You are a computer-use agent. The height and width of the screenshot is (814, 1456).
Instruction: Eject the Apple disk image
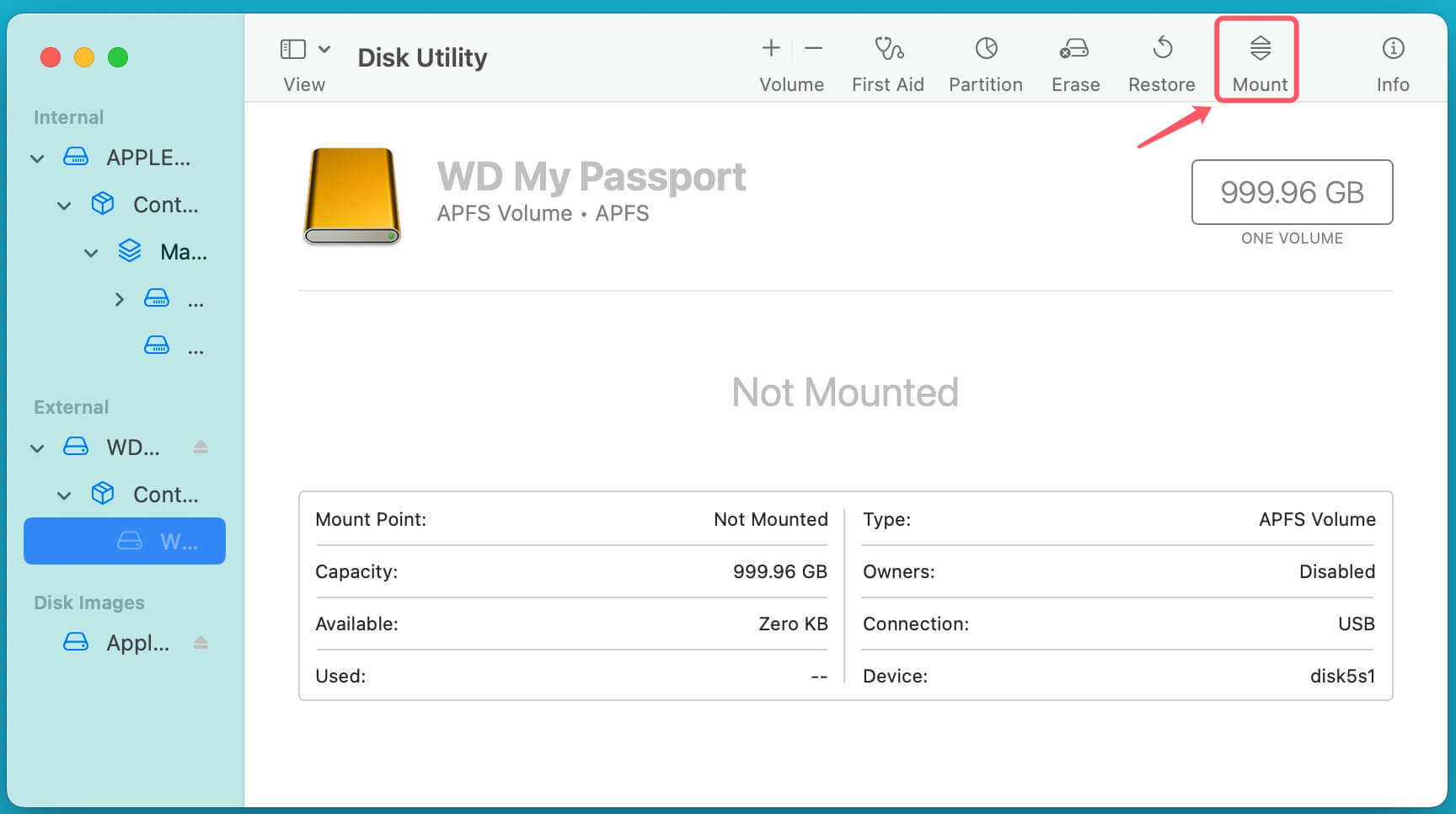pos(201,642)
